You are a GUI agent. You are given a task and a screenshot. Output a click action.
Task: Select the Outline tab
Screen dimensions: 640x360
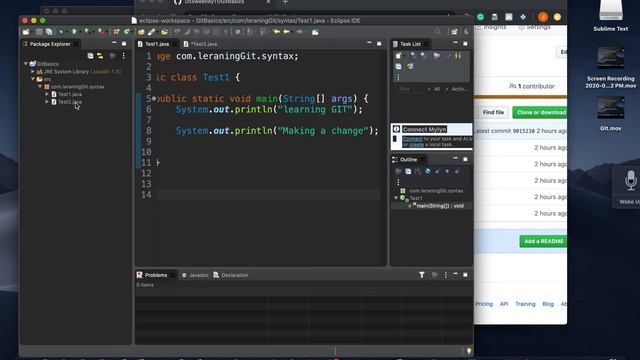coord(408,160)
